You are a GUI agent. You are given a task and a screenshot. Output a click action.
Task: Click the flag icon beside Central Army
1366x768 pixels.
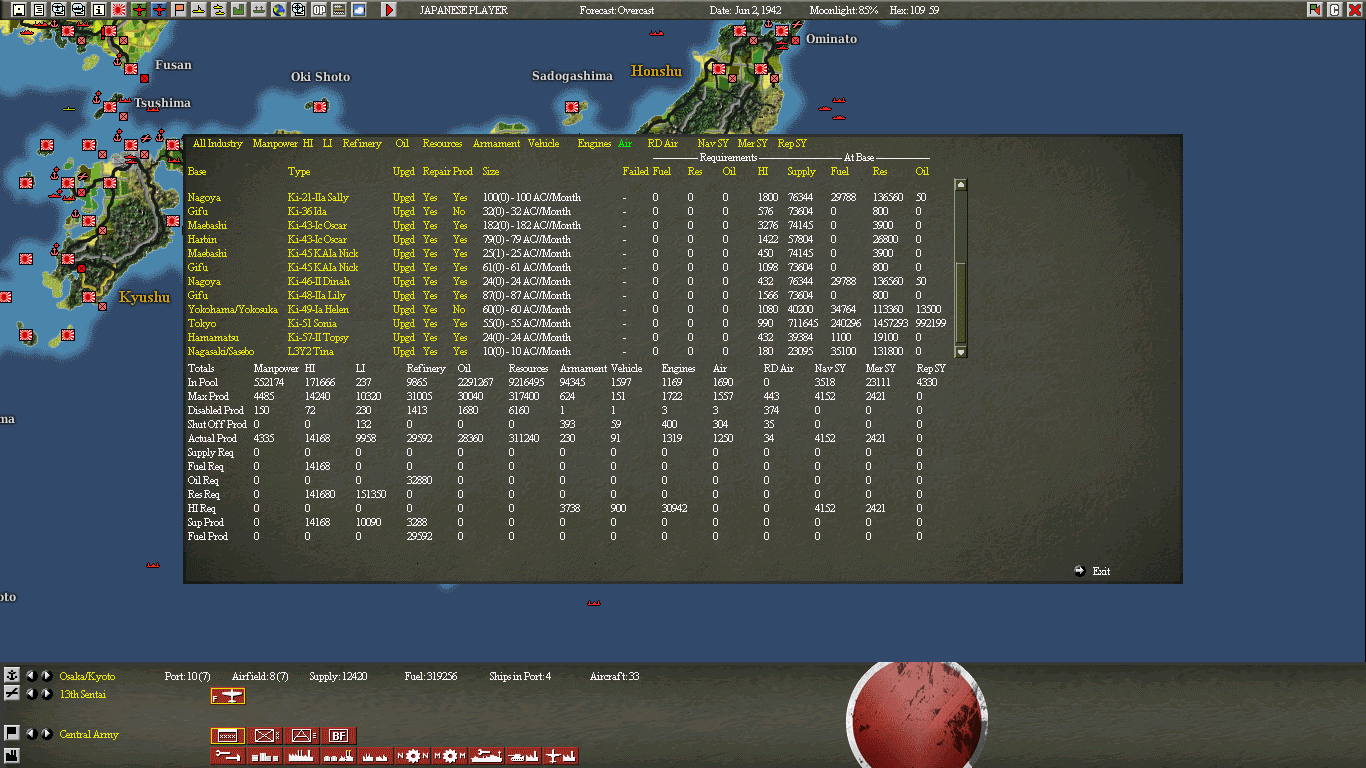click(12, 734)
